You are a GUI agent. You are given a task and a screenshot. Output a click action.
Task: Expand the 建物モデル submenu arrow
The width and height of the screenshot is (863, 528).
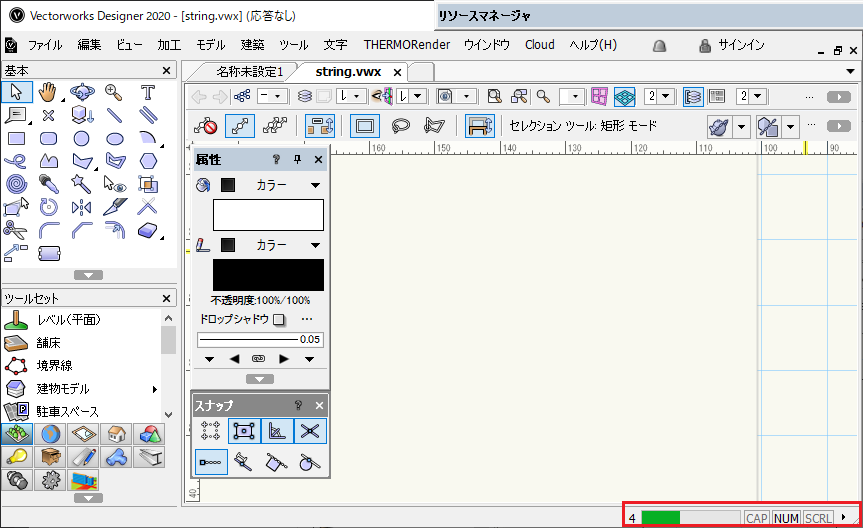pos(155,389)
